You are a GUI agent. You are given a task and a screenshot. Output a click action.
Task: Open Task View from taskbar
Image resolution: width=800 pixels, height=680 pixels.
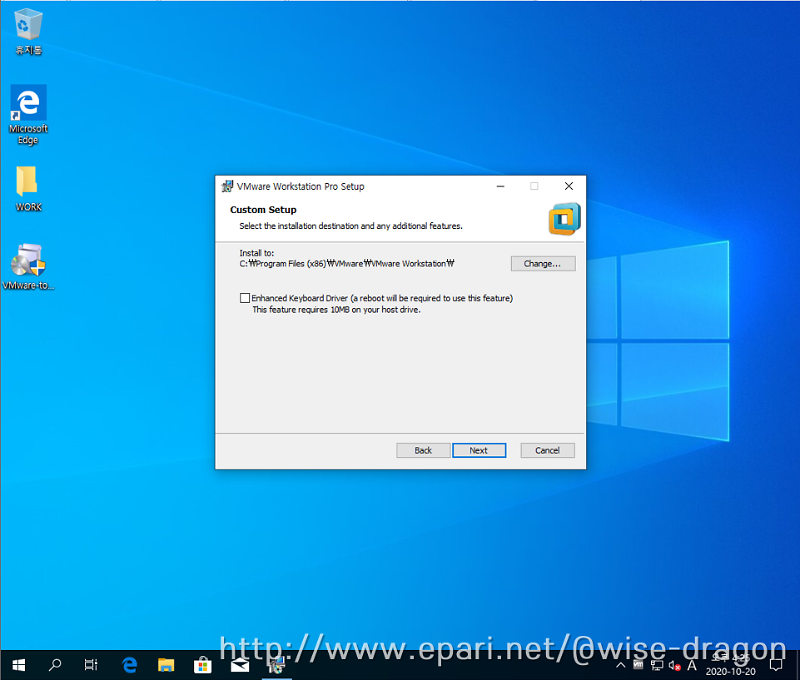point(91,665)
